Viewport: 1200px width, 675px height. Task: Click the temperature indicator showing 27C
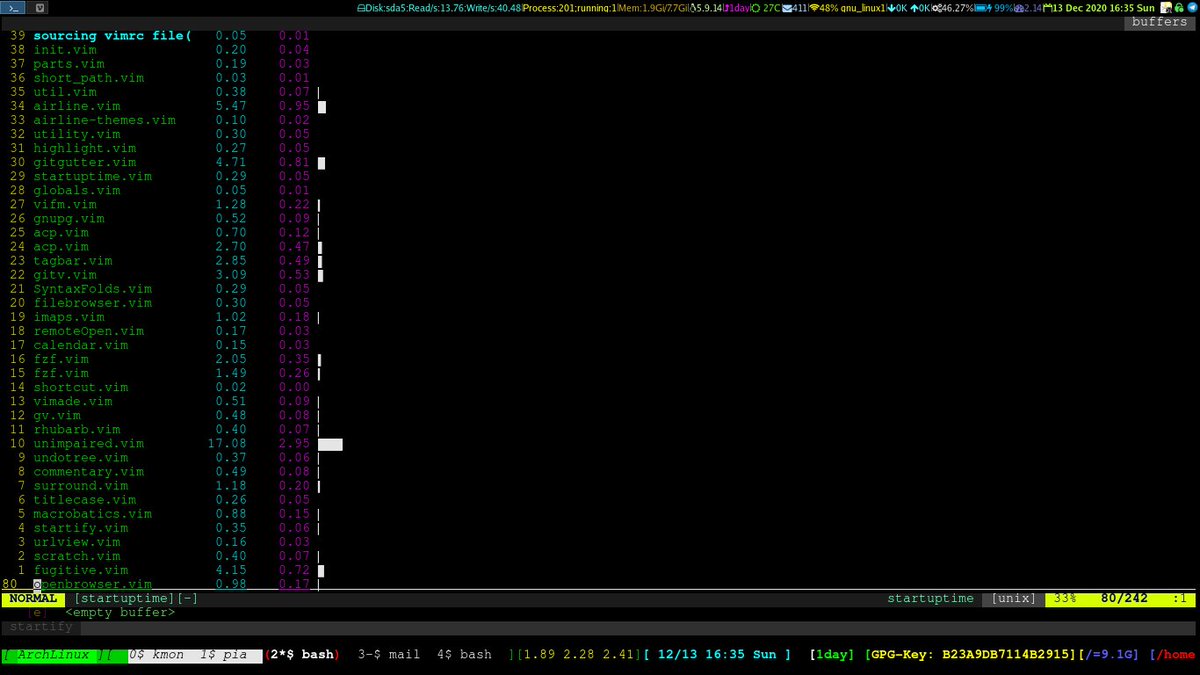tap(765, 8)
